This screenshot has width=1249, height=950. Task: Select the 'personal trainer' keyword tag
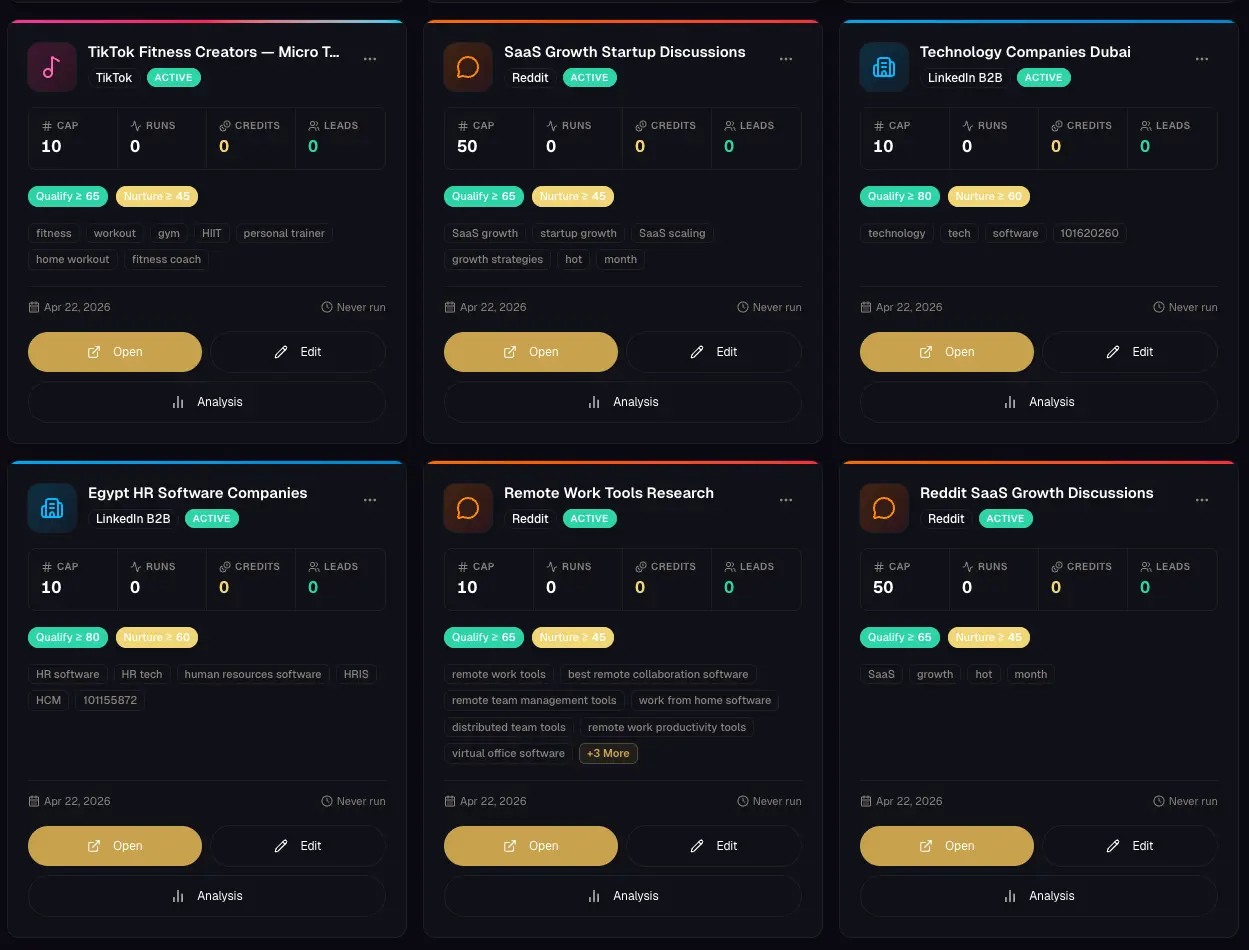click(x=284, y=233)
